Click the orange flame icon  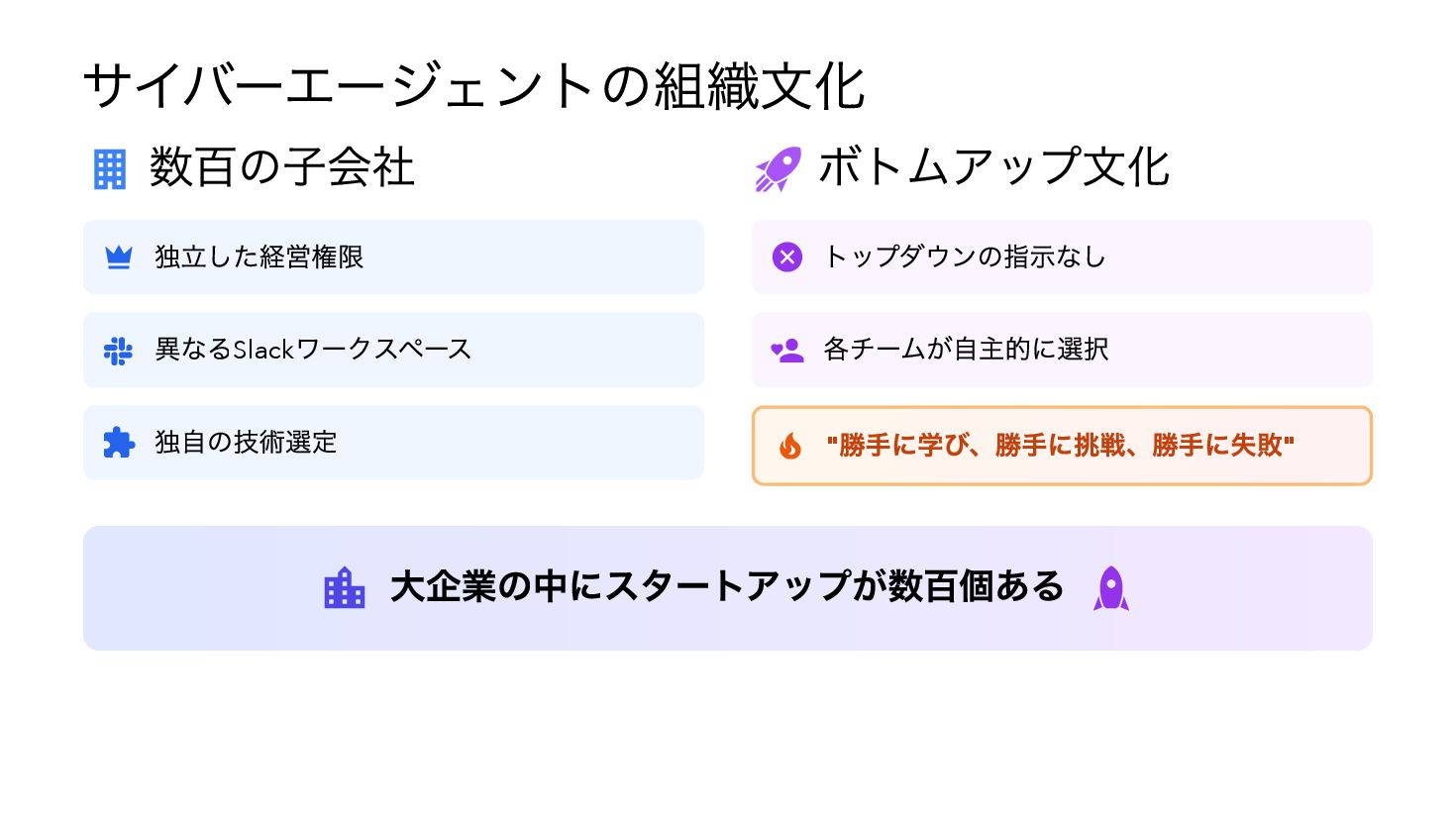789,446
